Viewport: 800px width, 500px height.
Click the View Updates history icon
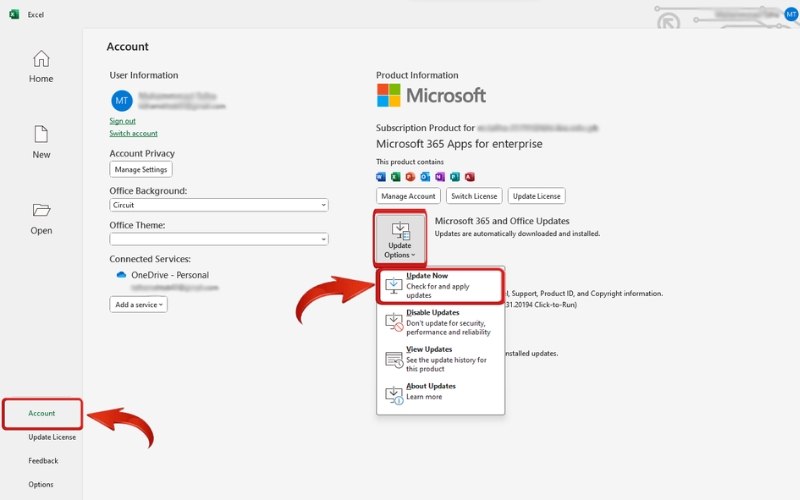393,359
